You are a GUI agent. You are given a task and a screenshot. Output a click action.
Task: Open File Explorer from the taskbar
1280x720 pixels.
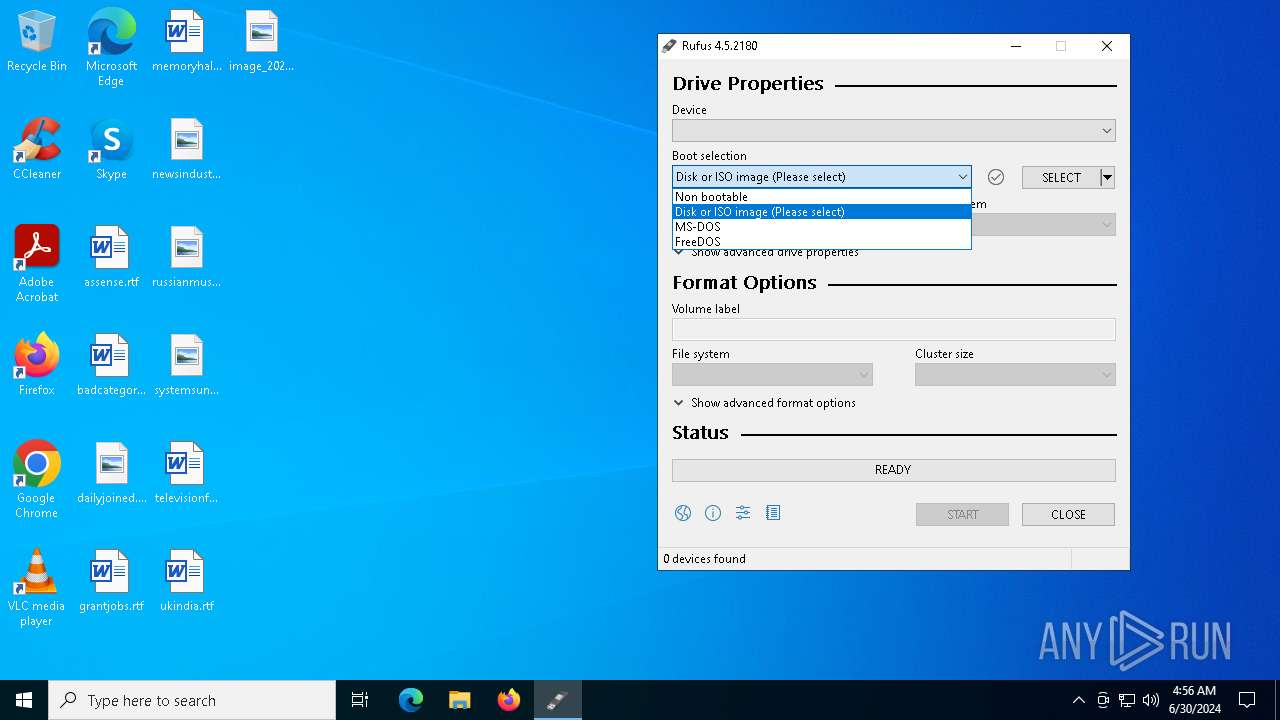[x=460, y=700]
